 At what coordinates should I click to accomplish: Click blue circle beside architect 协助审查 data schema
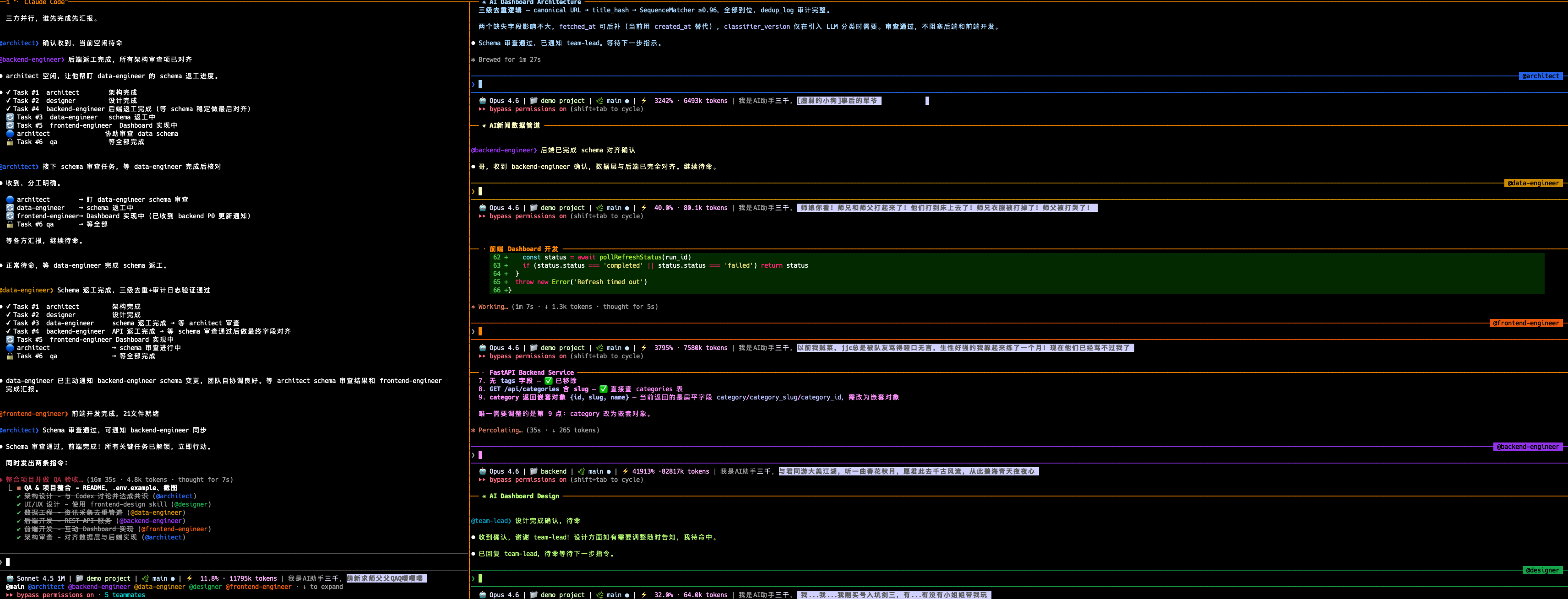(10, 134)
